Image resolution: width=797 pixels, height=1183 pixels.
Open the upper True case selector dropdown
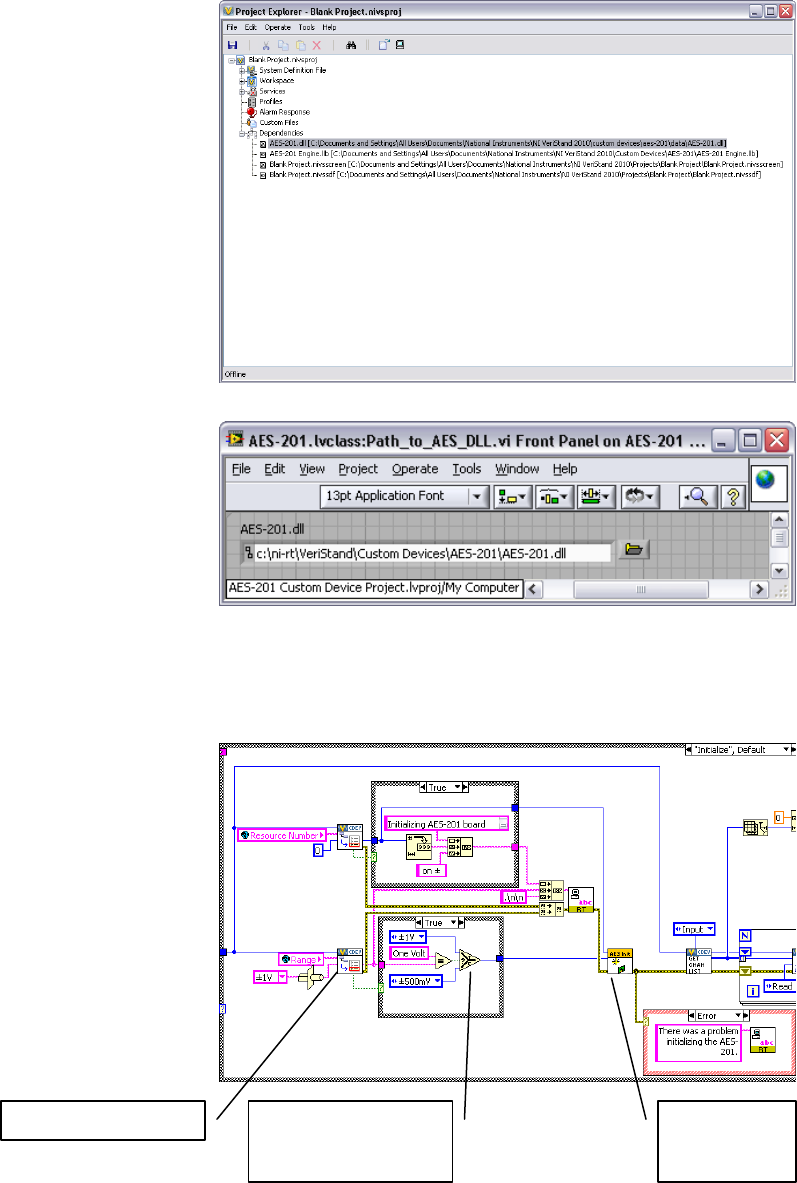pyautogui.click(x=444, y=787)
